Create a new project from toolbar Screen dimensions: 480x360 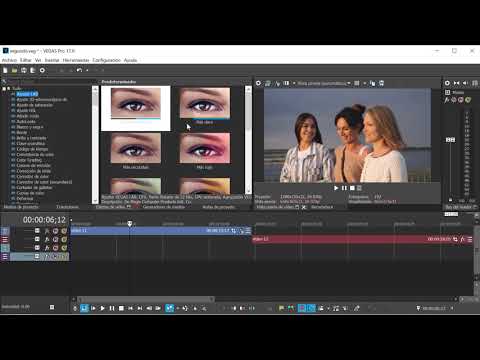pos(5,70)
